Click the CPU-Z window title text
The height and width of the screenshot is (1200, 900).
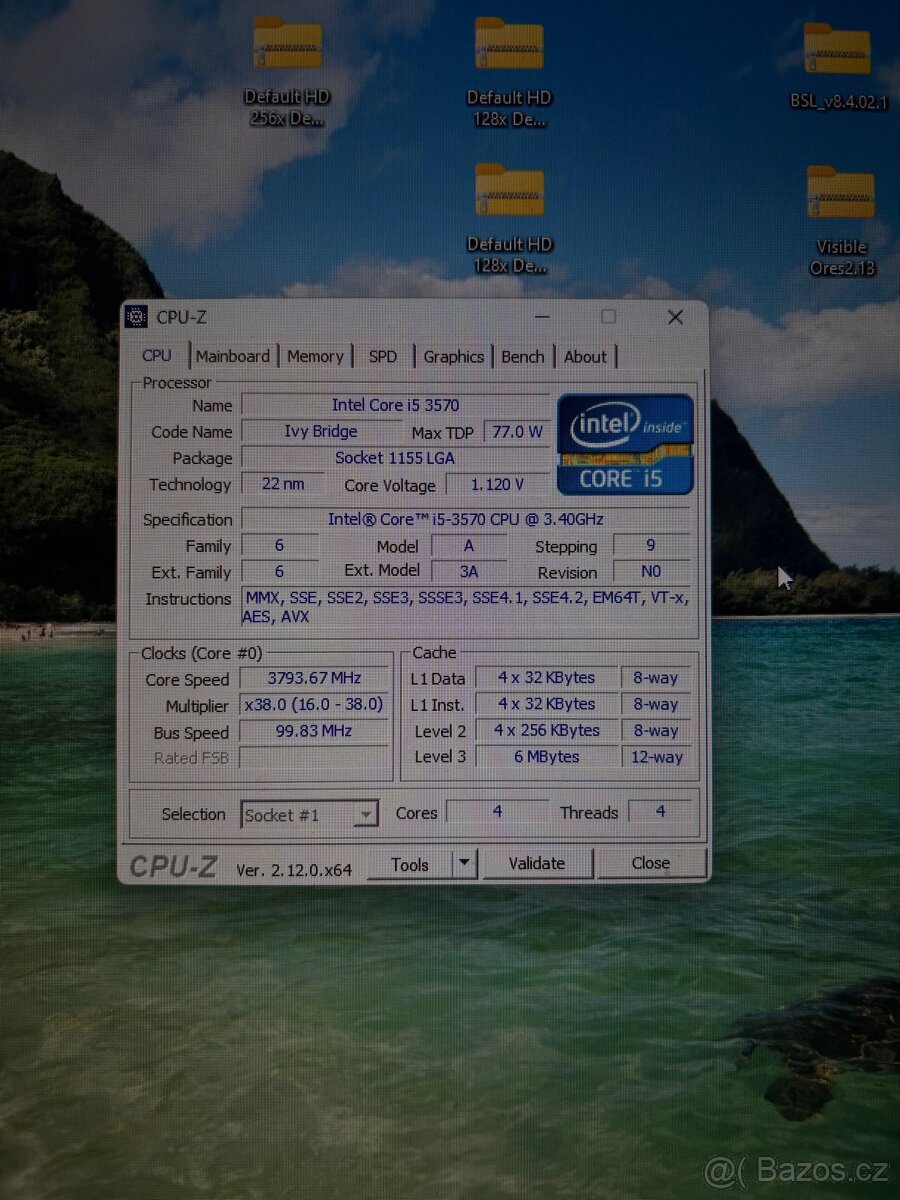coord(181,318)
